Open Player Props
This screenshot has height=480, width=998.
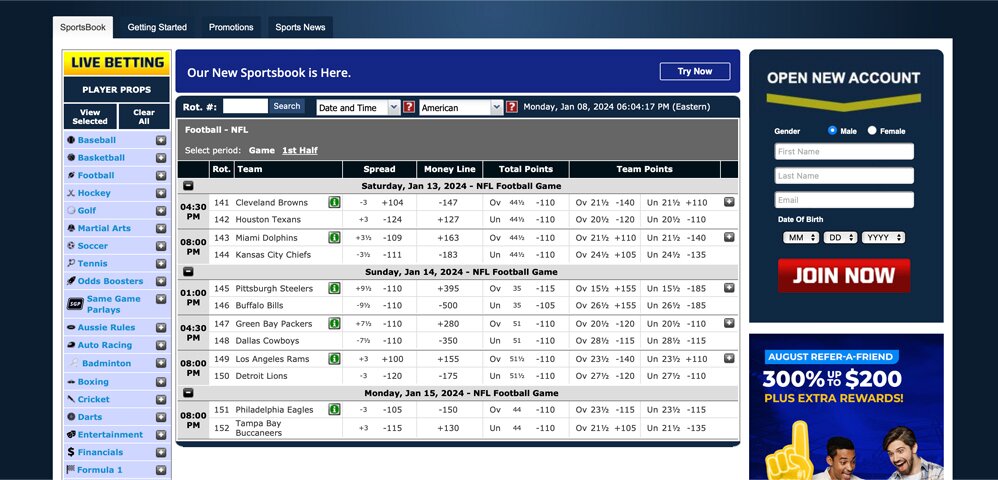(x=117, y=90)
